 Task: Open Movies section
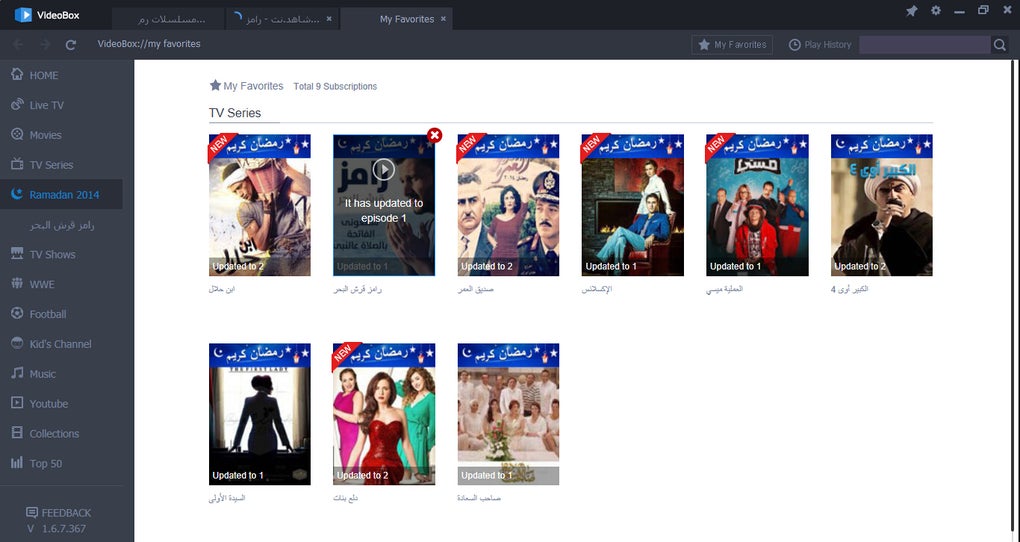[x=61, y=135]
